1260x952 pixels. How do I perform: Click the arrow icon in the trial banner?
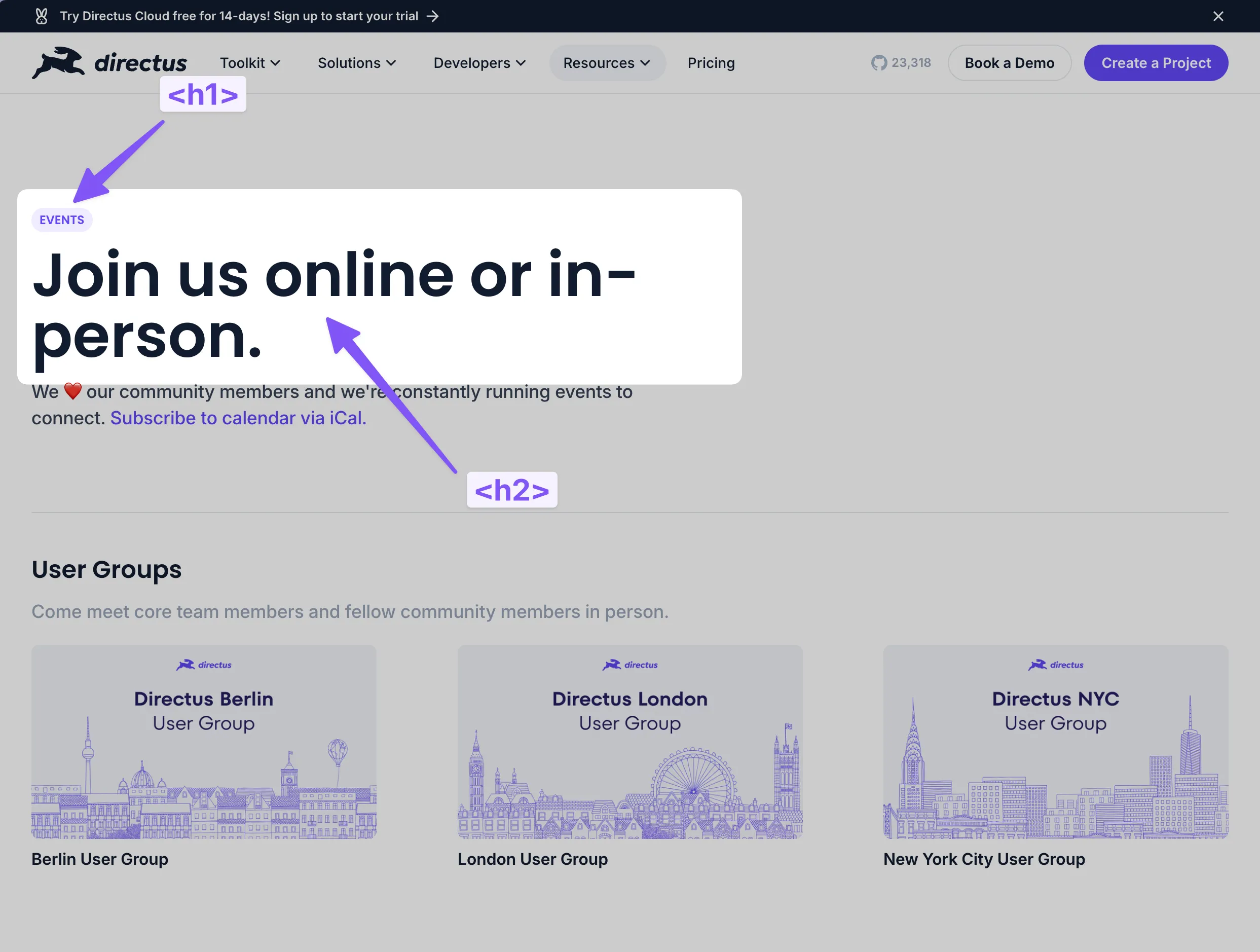[x=432, y=16]
